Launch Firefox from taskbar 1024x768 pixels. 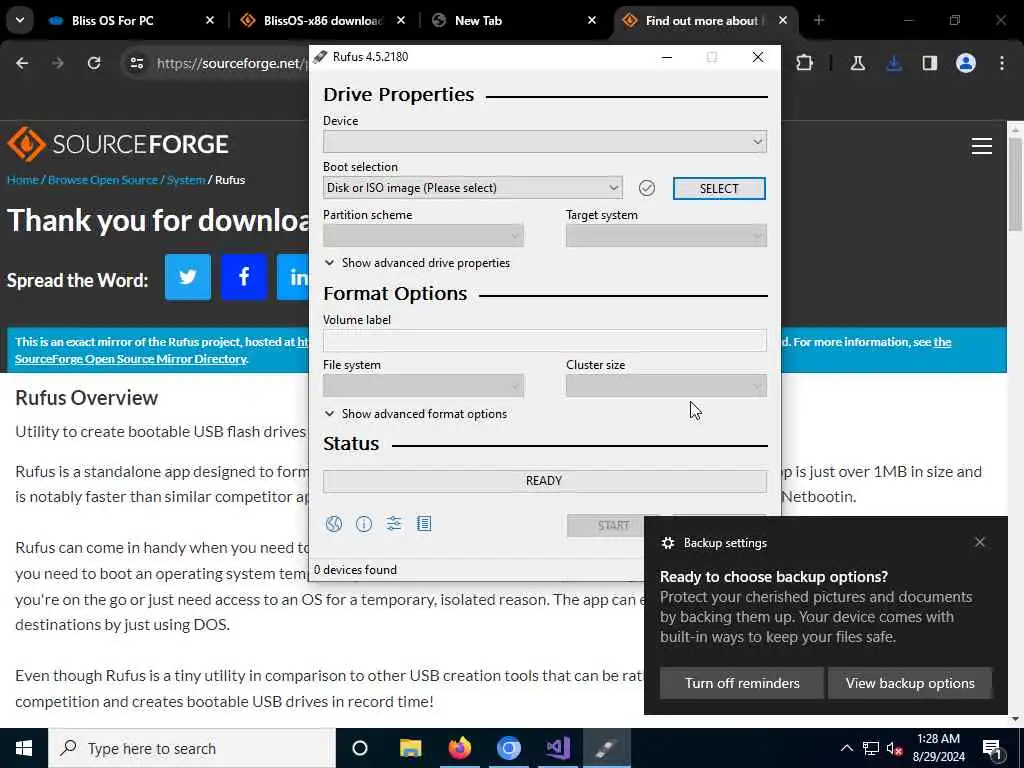460,748
